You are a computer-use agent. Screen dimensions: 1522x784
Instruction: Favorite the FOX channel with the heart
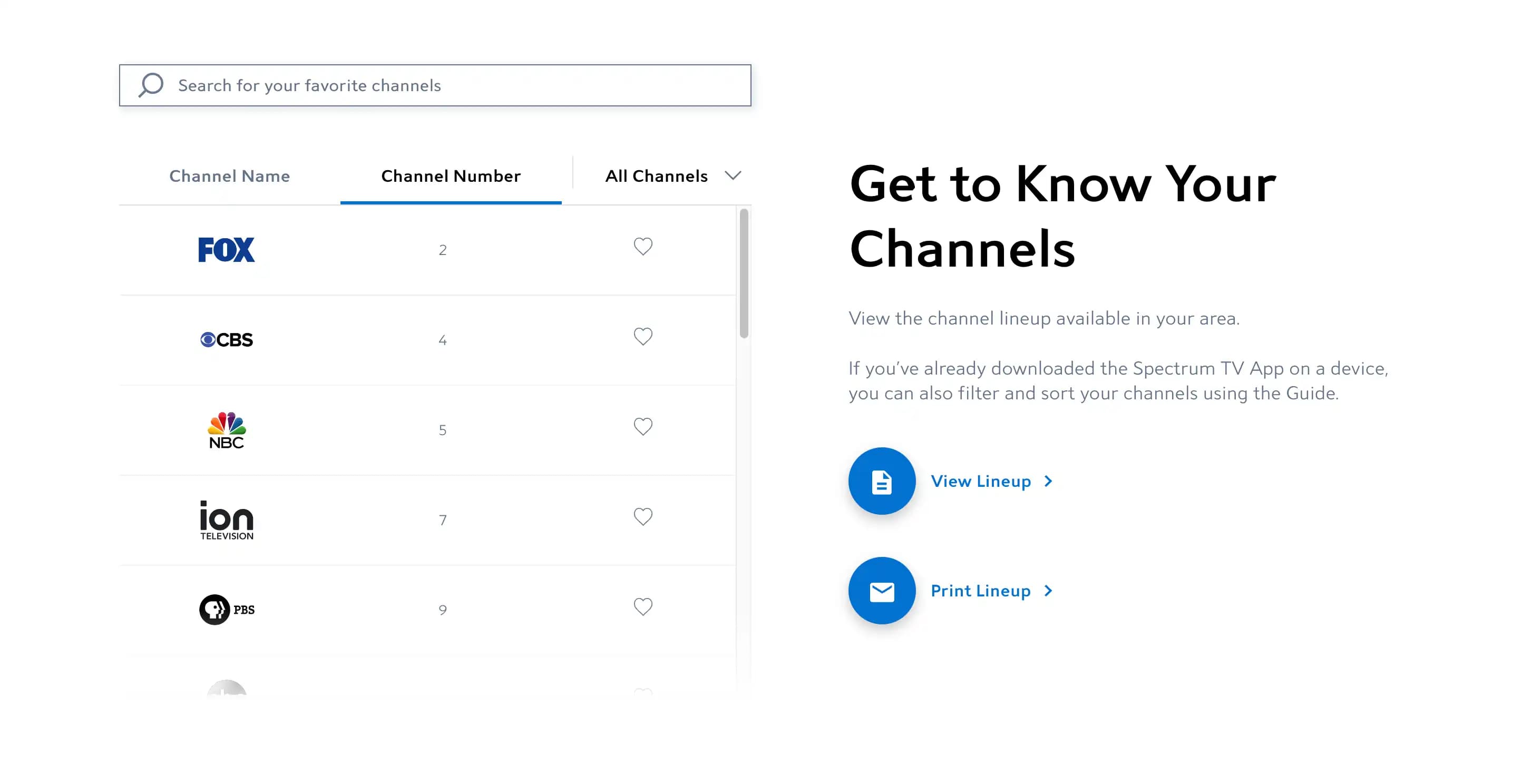643,247
